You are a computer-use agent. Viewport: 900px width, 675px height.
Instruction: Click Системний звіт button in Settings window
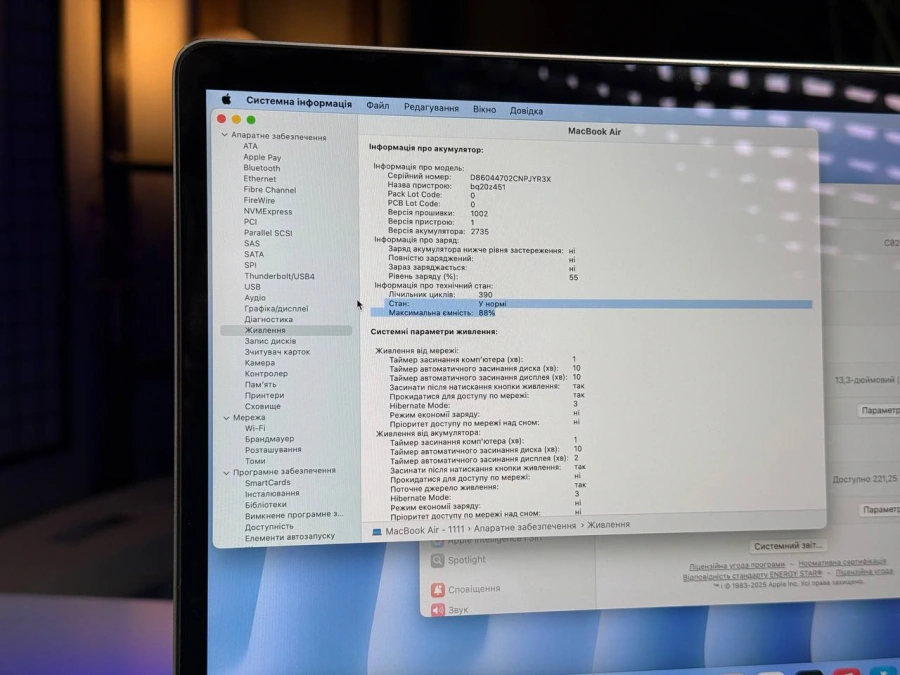(788, 546)
